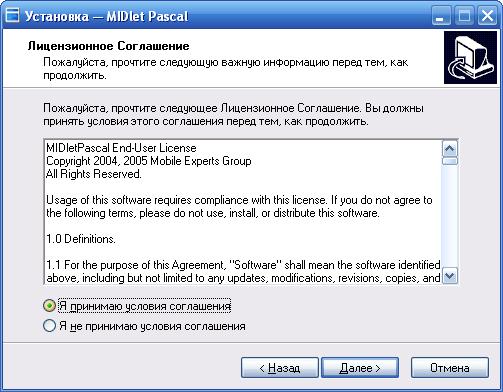Click the empty scrollbar track below thumb
The height and width of the screenshot is (392, 503).
[450, 217]
